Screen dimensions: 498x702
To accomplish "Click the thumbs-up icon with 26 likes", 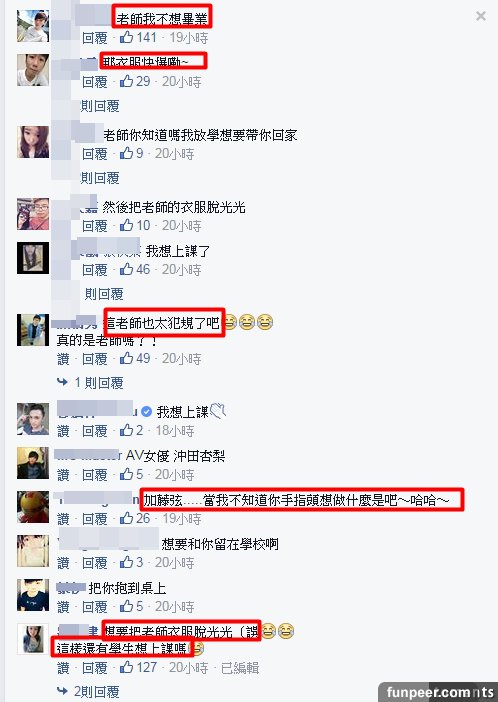I will (x=126, y=518).
